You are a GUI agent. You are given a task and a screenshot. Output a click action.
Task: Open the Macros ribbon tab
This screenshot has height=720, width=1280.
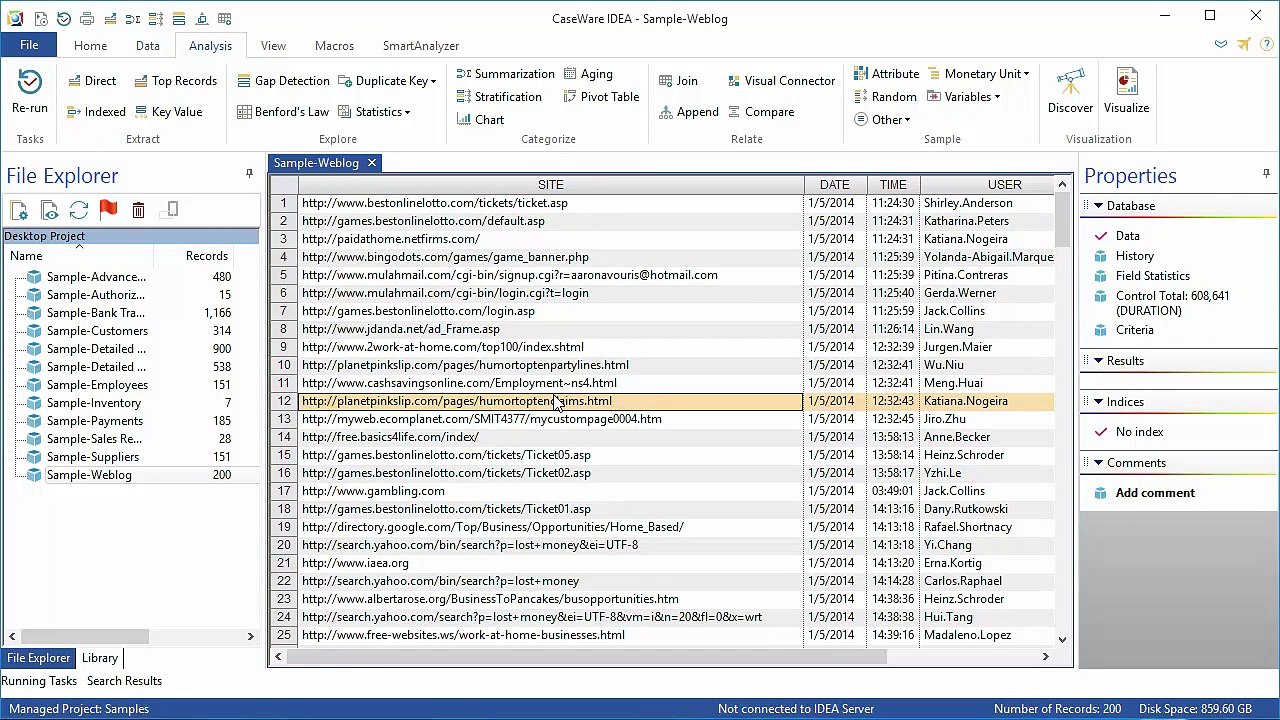point(334,46)
